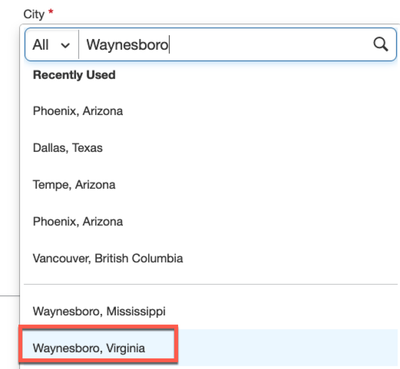Expand the chevron arrow beside All
400x369 pixels.
click(x=65, y=45)
